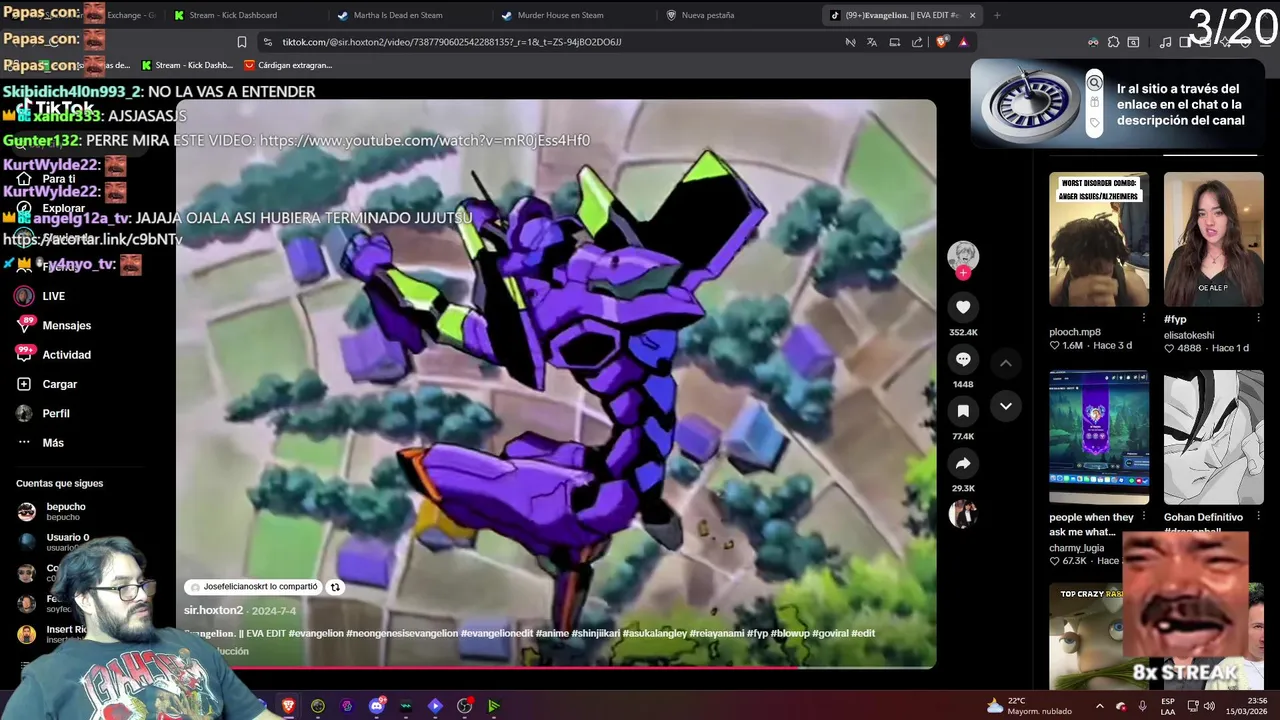Open the YouTube link in Gunter132's message

click(425, 141)
